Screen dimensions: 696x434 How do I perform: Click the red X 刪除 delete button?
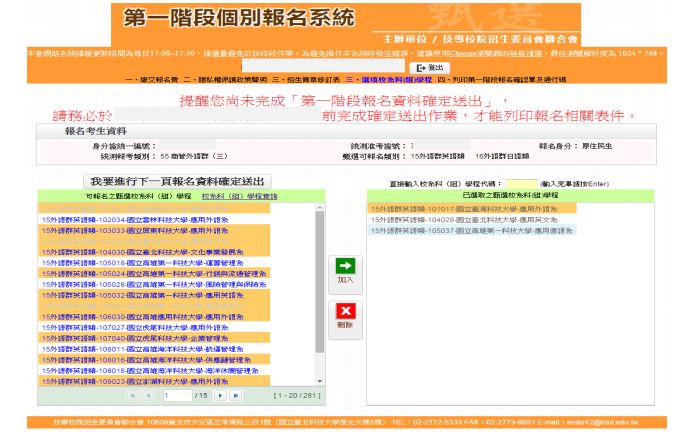click(x=345, y=320)
